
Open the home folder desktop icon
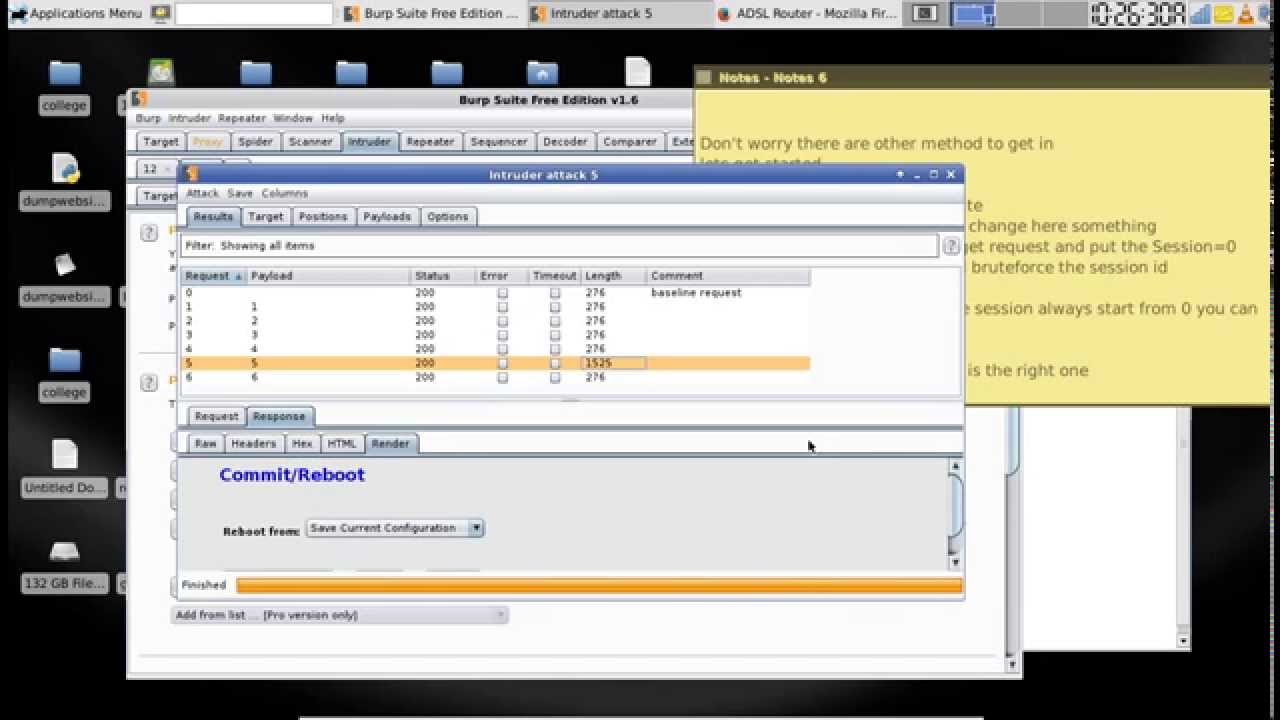[x=542, y=72]
